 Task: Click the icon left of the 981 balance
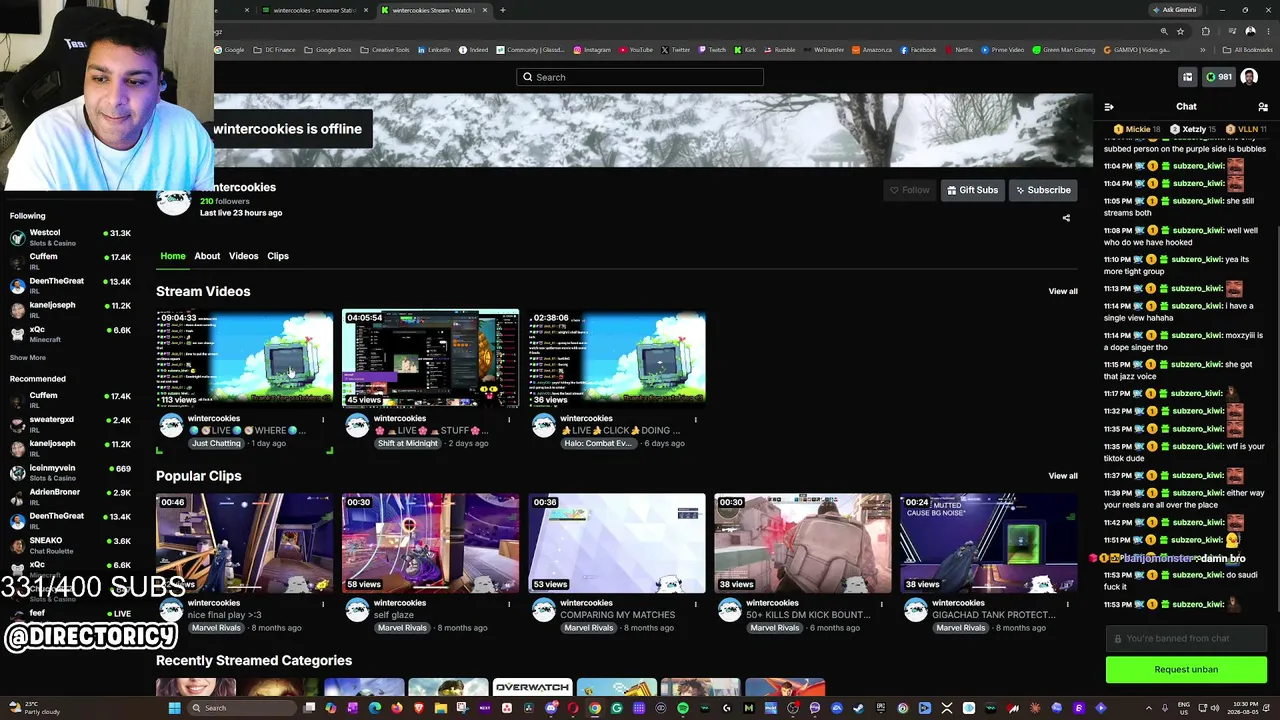pos(1188,77)
